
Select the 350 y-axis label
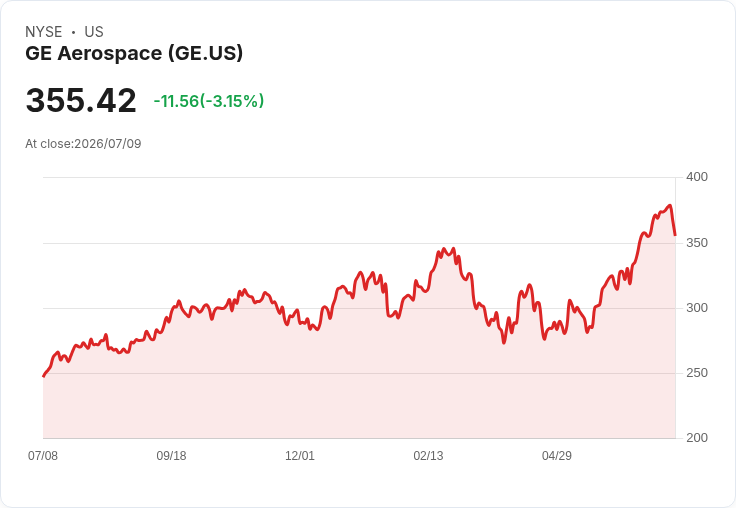pos(697,243)
